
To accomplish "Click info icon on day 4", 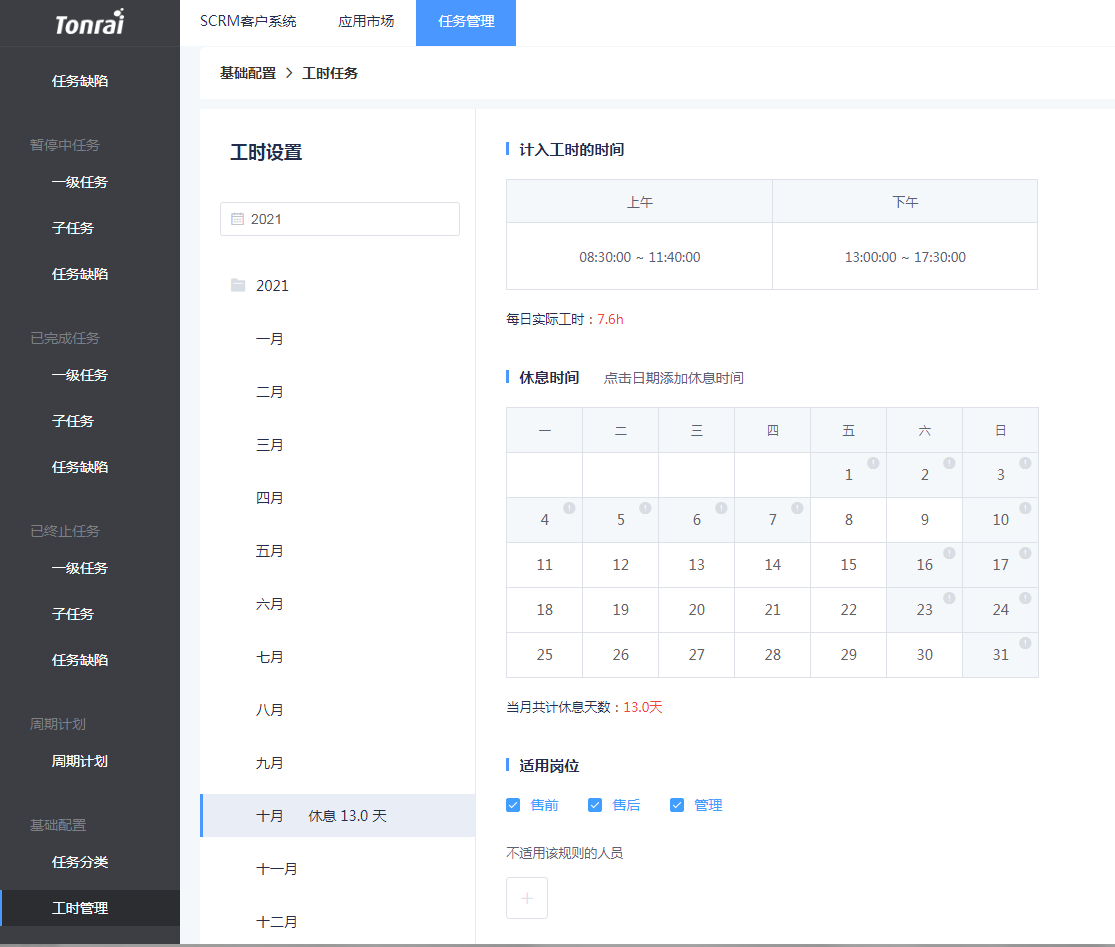I will 570,508.
